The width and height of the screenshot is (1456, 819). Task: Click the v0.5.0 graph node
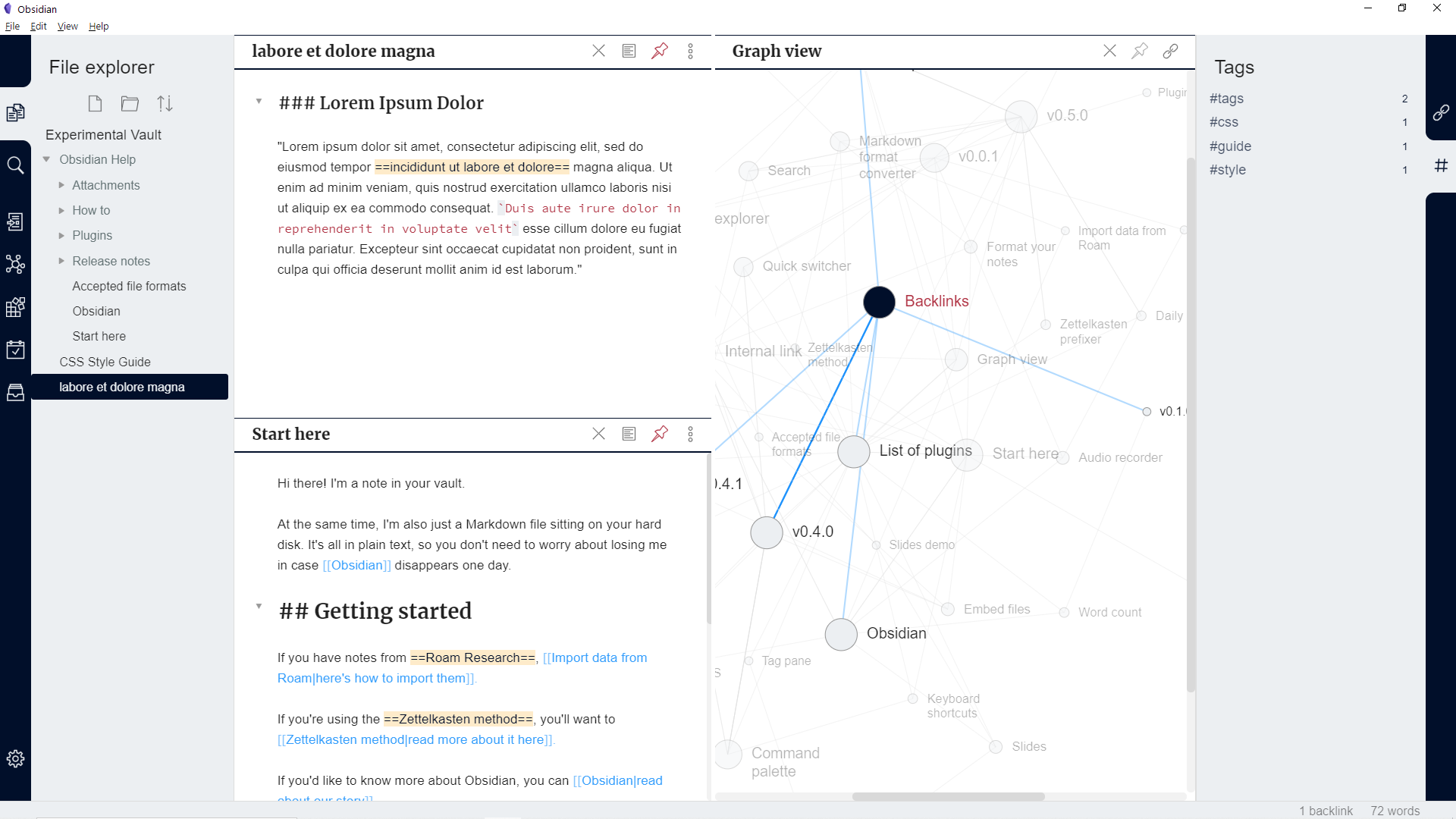click(x=1021, y=117)
